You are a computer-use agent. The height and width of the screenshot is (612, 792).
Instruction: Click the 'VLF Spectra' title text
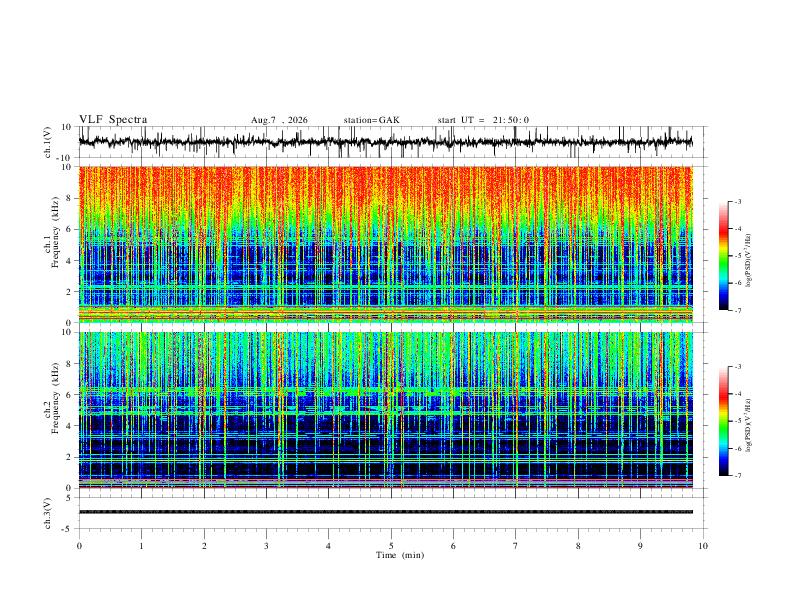click(113, 120)
